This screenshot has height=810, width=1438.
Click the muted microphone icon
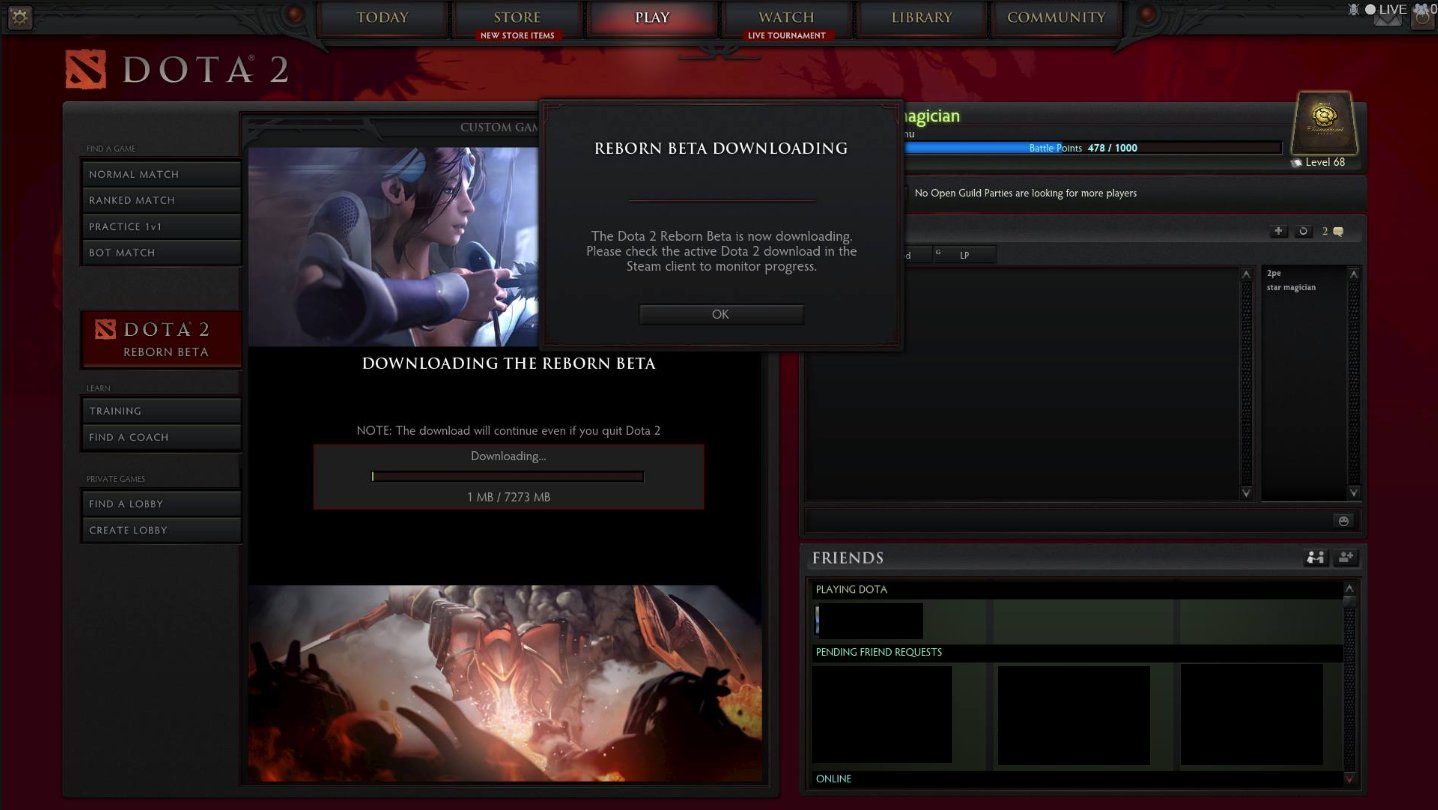[1353, 9]
